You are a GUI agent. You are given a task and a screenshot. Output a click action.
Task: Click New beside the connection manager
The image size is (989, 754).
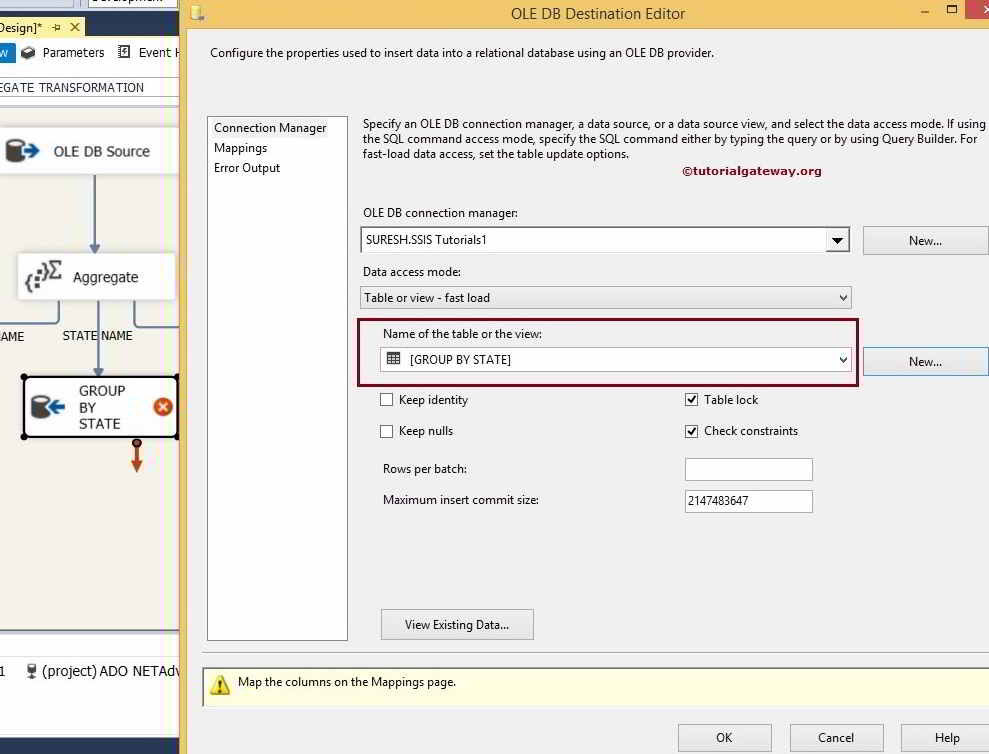(x=925, y=240)
